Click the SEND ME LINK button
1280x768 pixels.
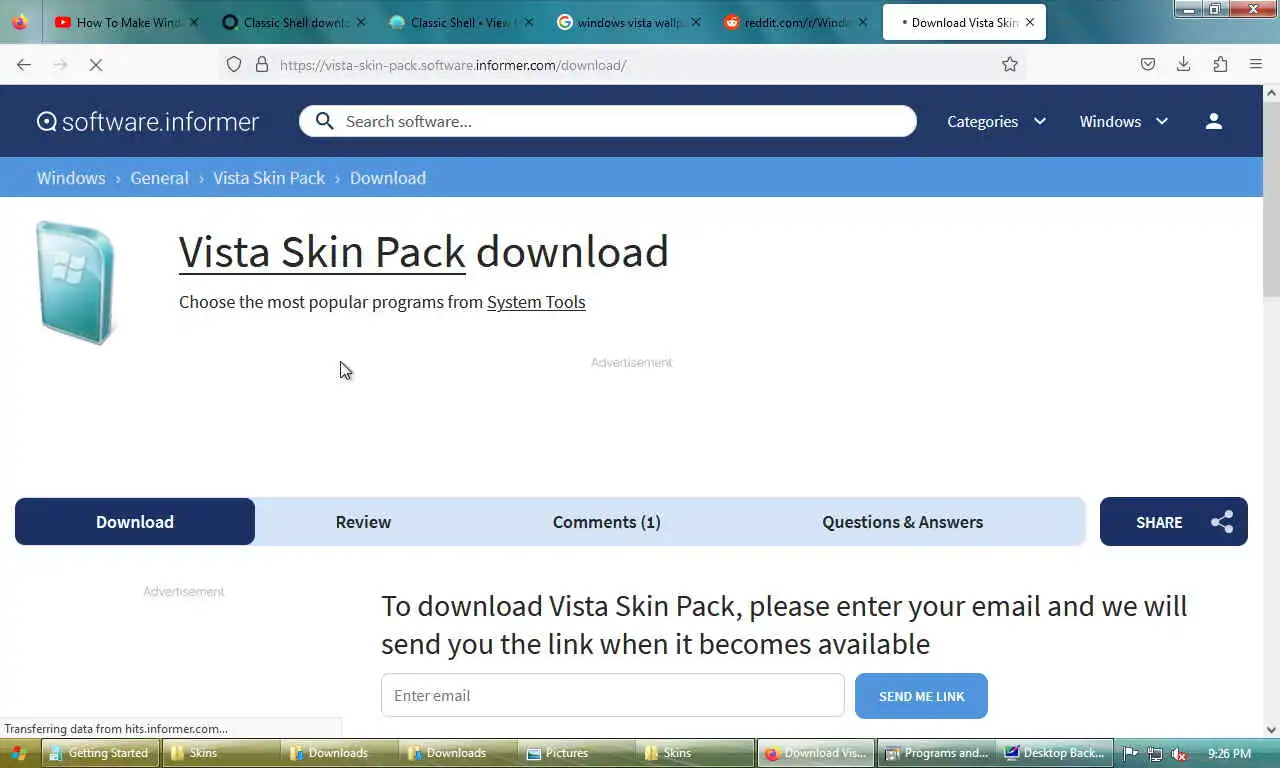tap(921, 696)
